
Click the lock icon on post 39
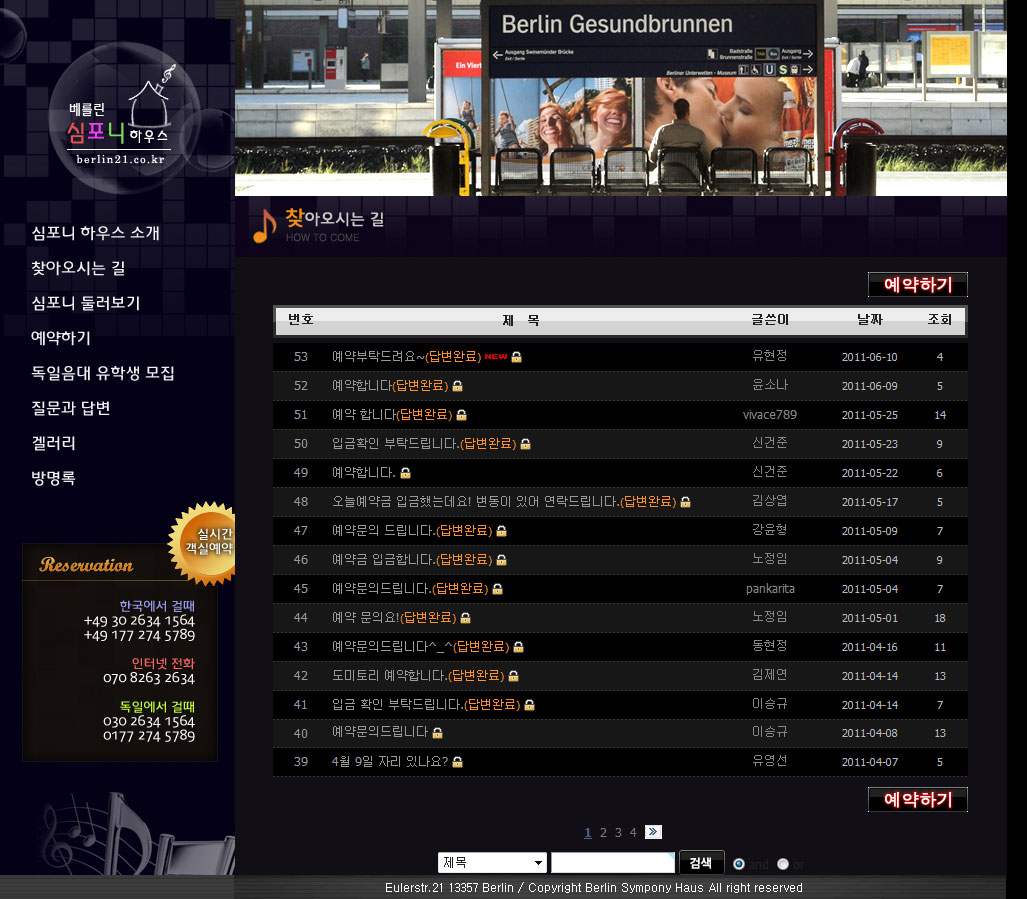pyautogui.click(x=458, y=761)
